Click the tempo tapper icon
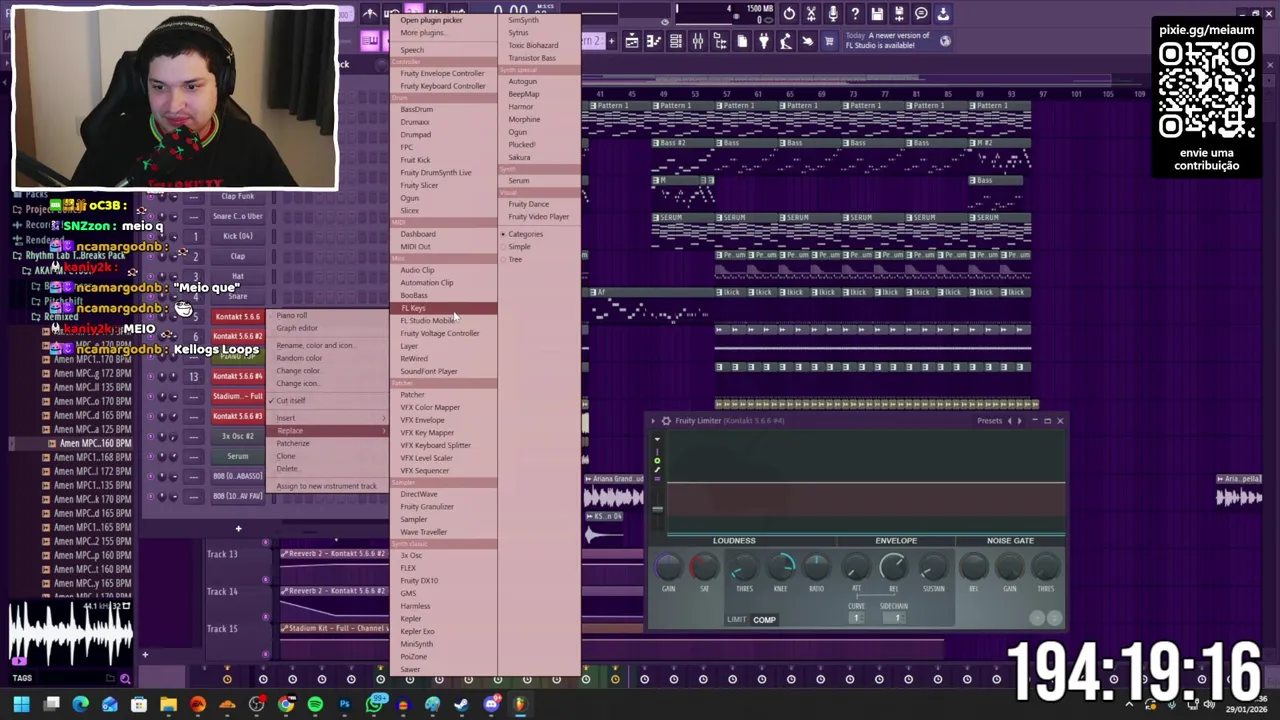The height and width of the screenshot is (720, 1280). pyautogui.click(x=786, y=41)
